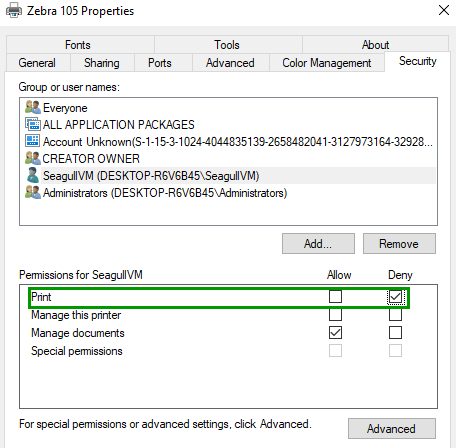Viewport: 456px width, 448px height.
Task: Open the About tab
Action: [x=375, y=45]
